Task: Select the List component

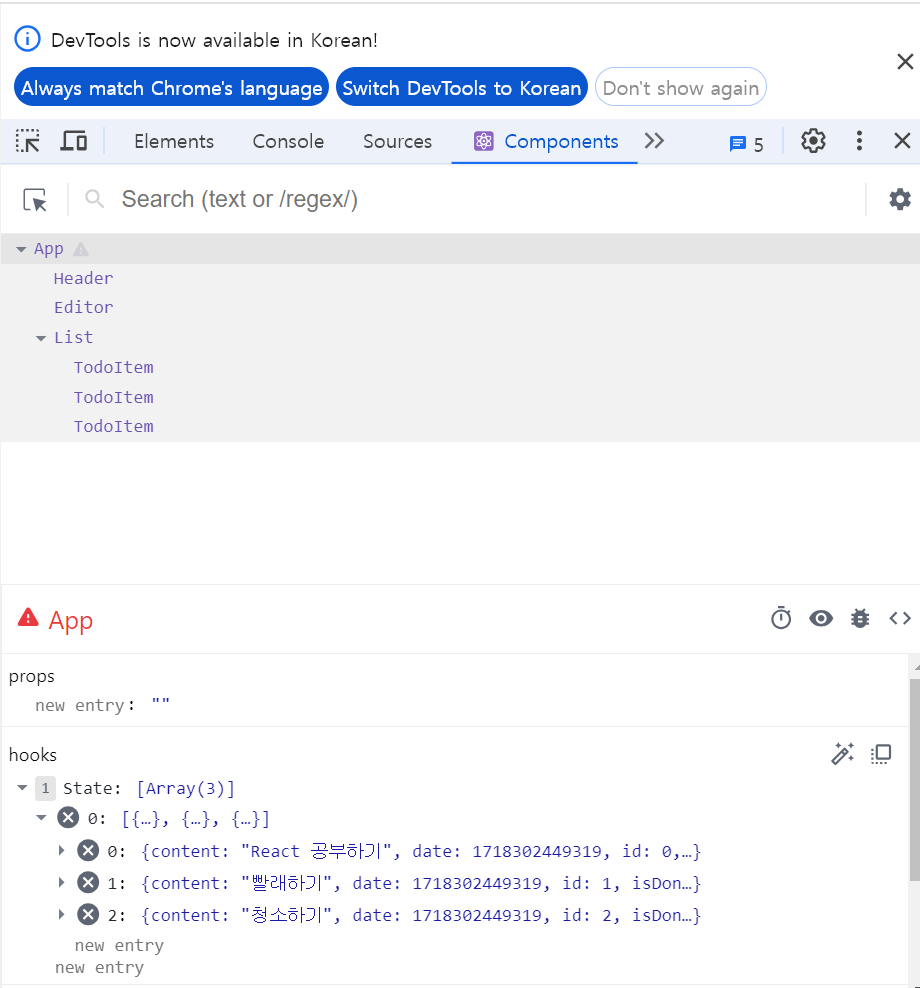Action: click(x=73, y=338)
